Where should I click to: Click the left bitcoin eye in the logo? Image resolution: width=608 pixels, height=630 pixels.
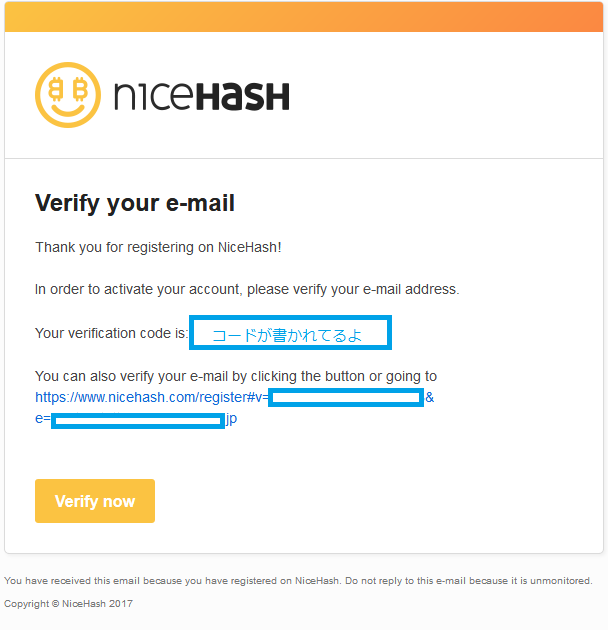click(x=56, y=90)
